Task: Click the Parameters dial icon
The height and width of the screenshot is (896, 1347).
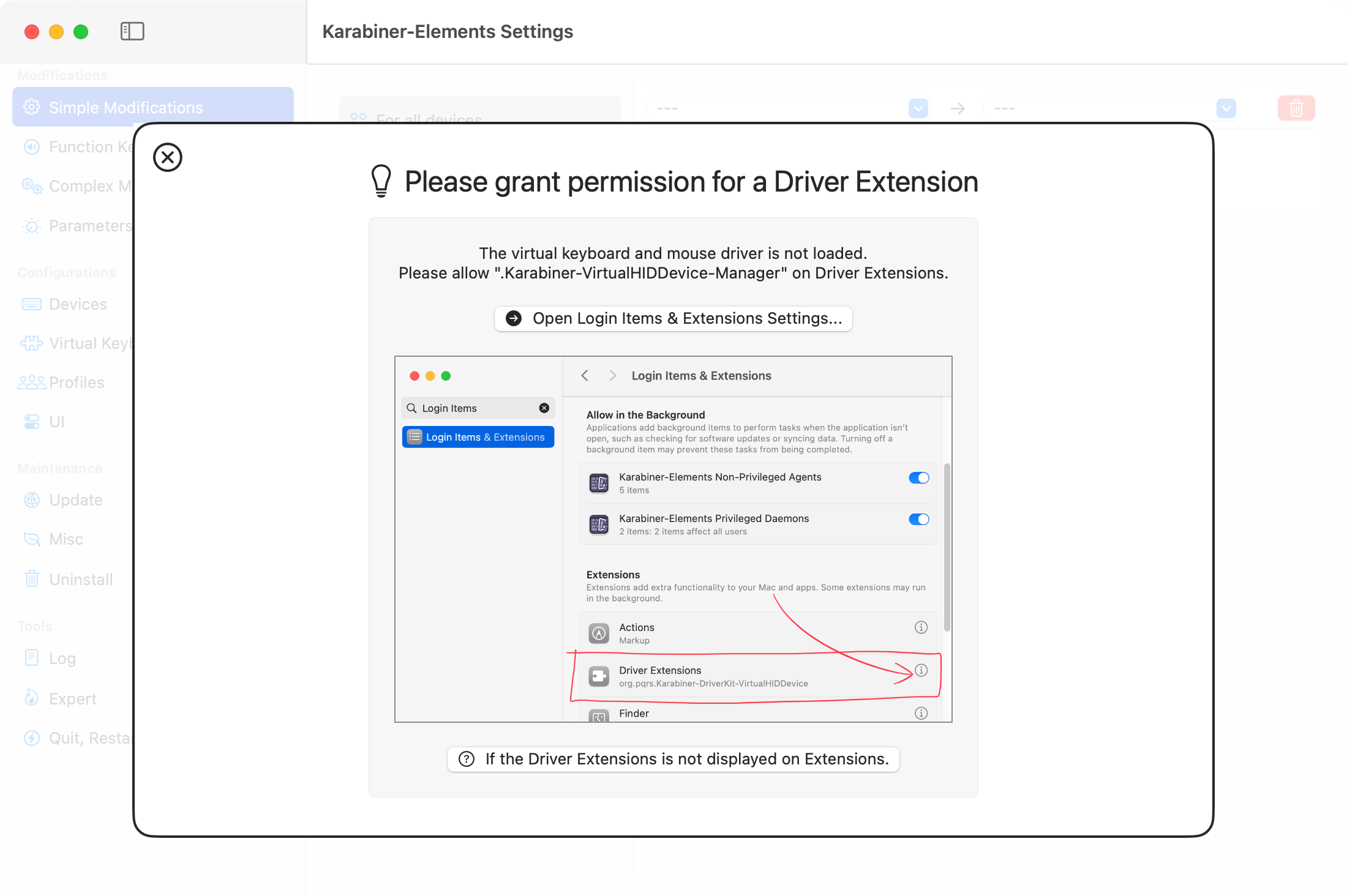Action: pos(32,226)
